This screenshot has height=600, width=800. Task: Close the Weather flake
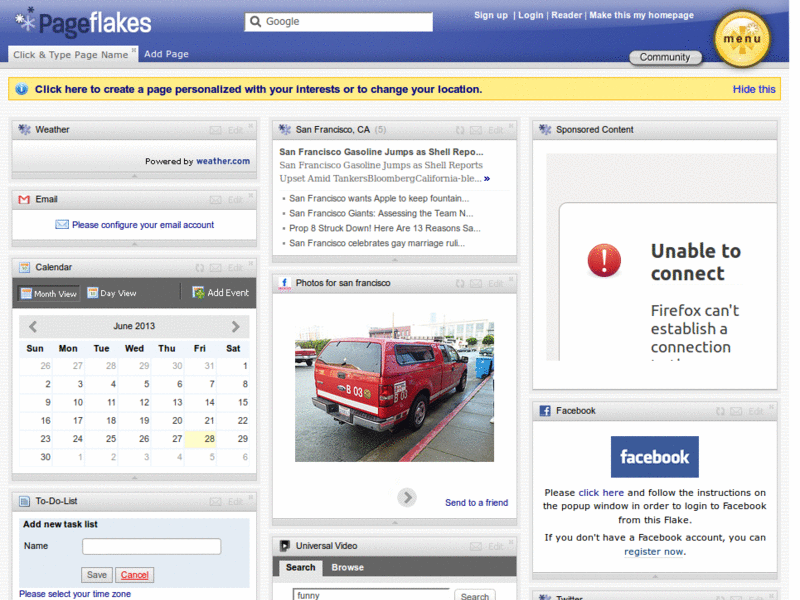[251, 126]
